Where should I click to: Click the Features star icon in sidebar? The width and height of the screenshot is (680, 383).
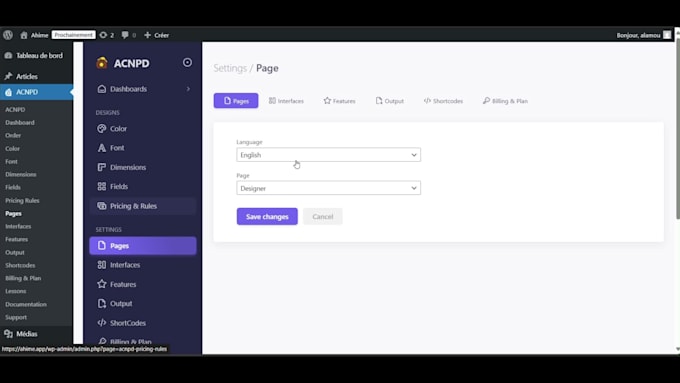pyautogui.click(x=102, y=284)
